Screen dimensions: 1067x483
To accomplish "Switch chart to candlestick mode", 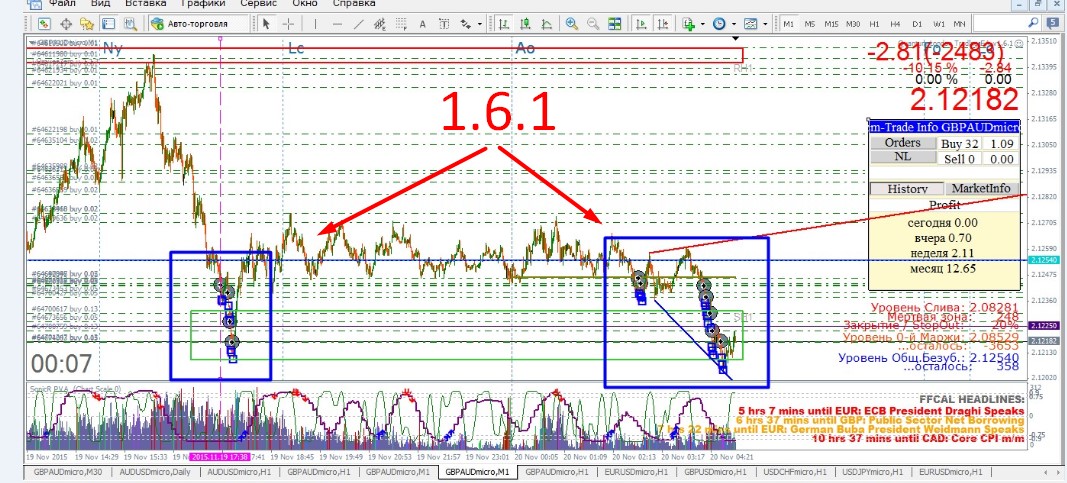I will click(525, 24).
